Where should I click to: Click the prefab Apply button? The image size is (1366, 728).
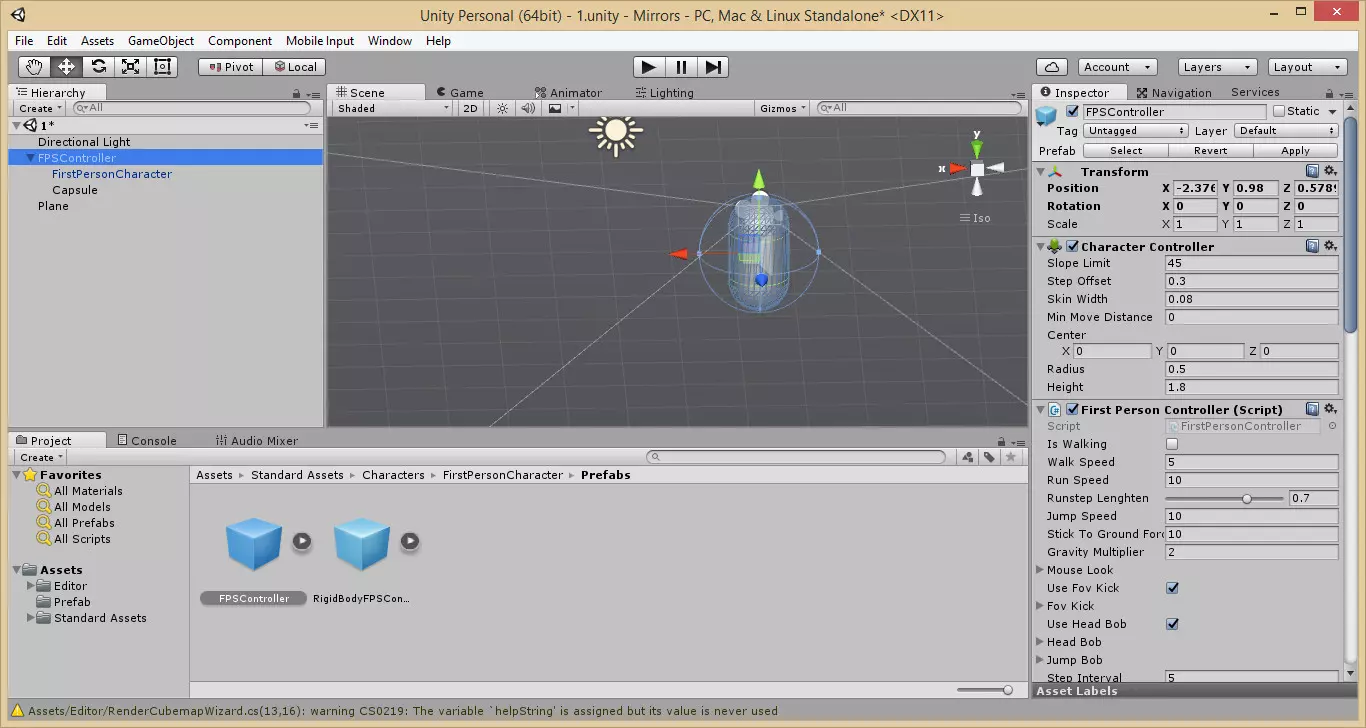point(1295,151)
